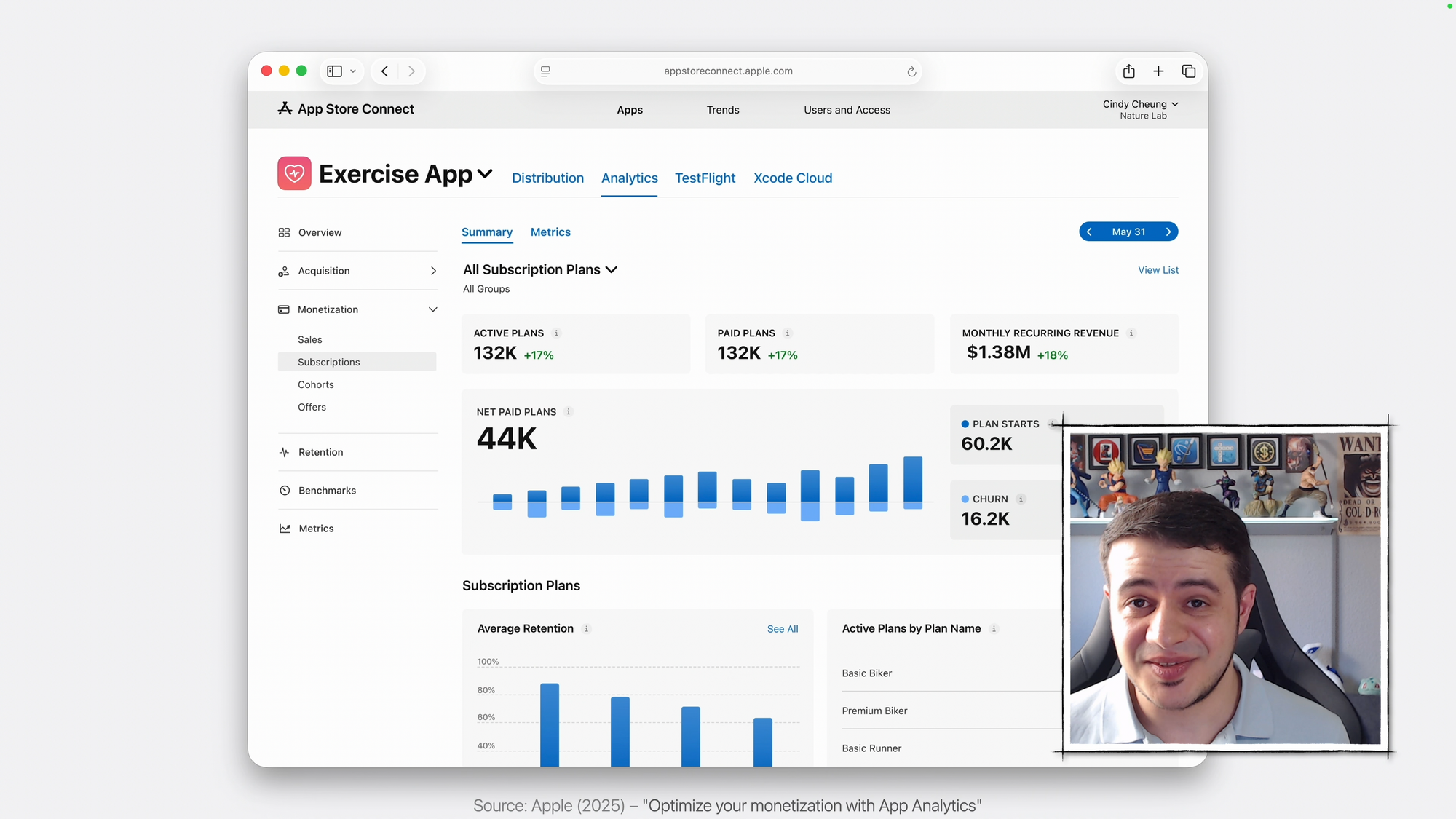Collapse the Monetization sidebar section
Image resolution: width=1456 pixels, height=819 pixels.
[433, 309]
